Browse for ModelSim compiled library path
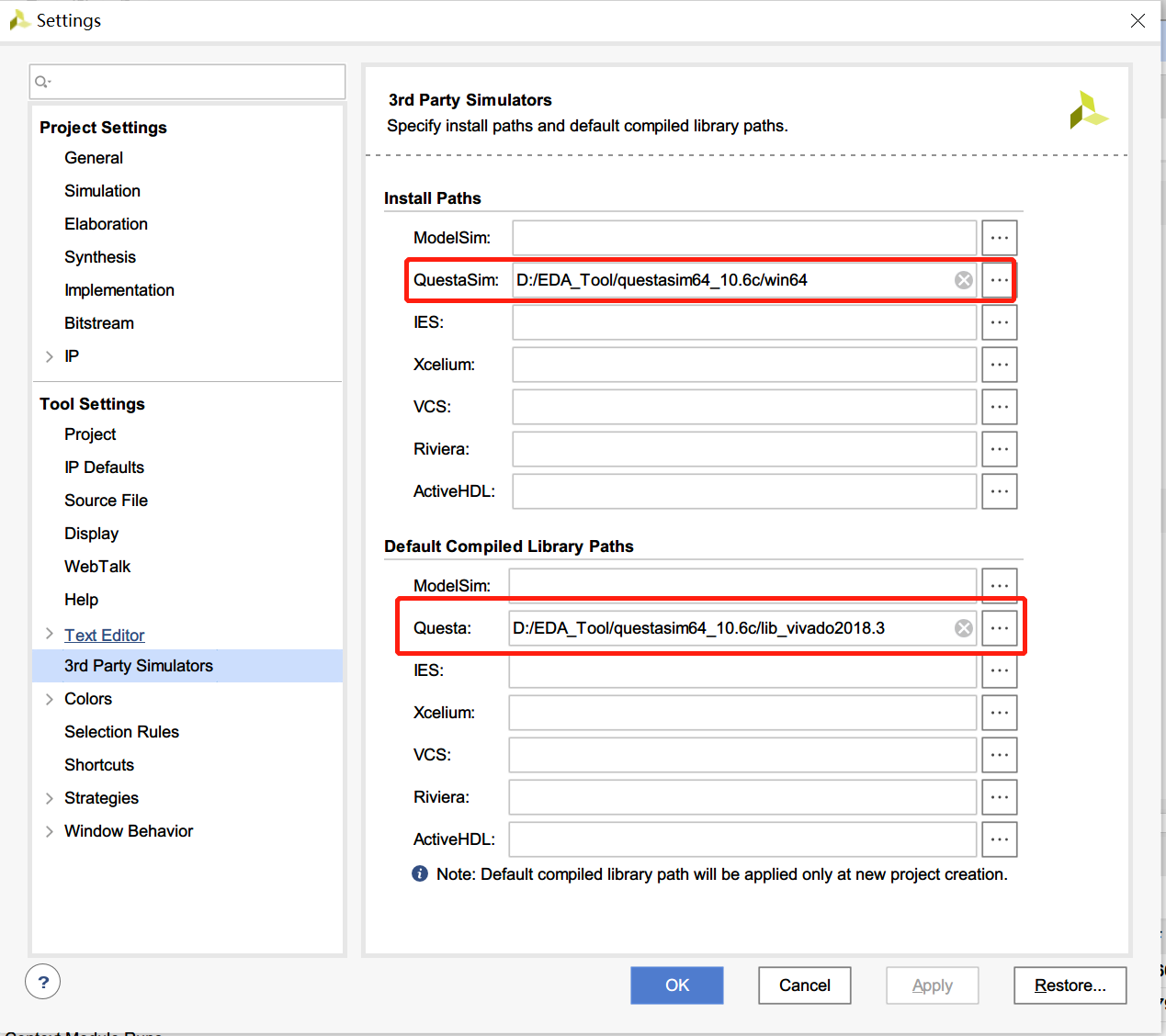Screen dimensions: 1166x1036 pyautogui.click(x=1000, y=586)
